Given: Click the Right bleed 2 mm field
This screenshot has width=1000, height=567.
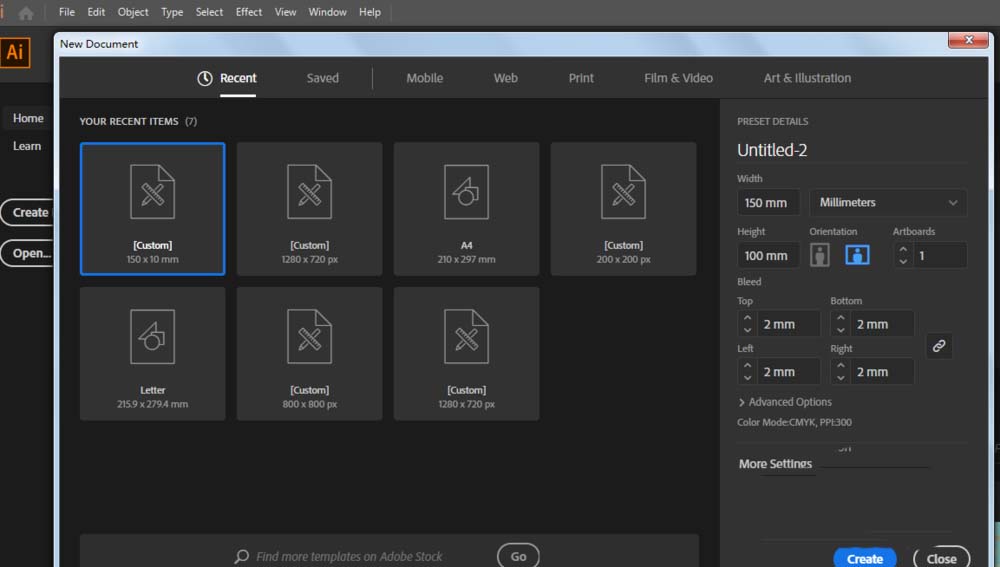Looking at the screenshot, I should pos(881,372).
